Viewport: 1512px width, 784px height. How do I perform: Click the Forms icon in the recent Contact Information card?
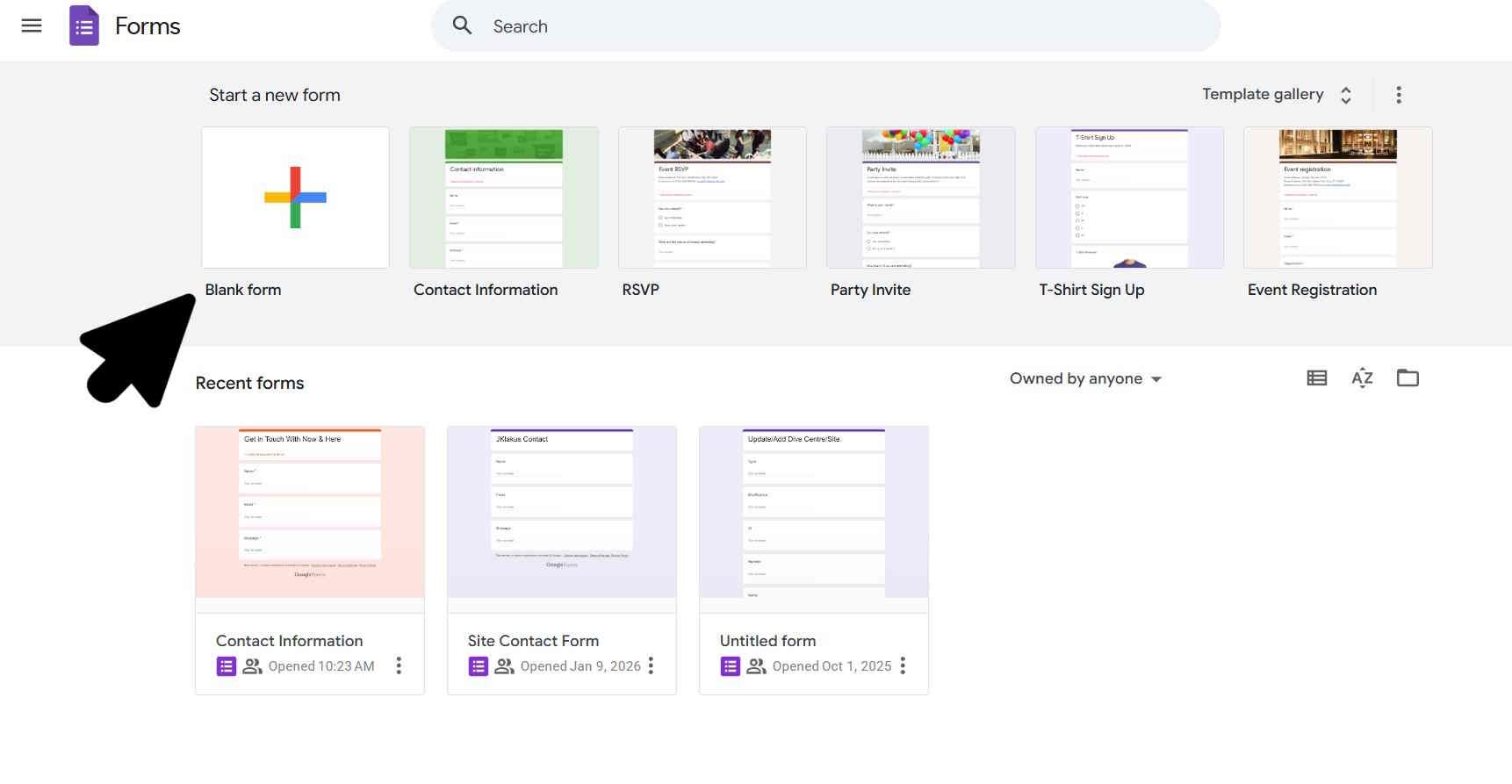[227, 666]
